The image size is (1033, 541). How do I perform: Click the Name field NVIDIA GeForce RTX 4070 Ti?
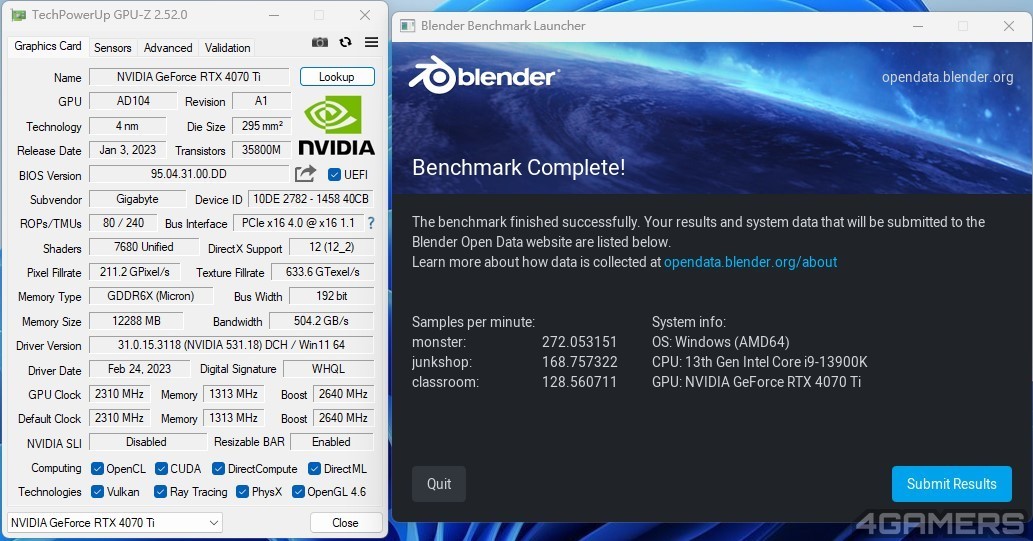(x=189, y=76)
